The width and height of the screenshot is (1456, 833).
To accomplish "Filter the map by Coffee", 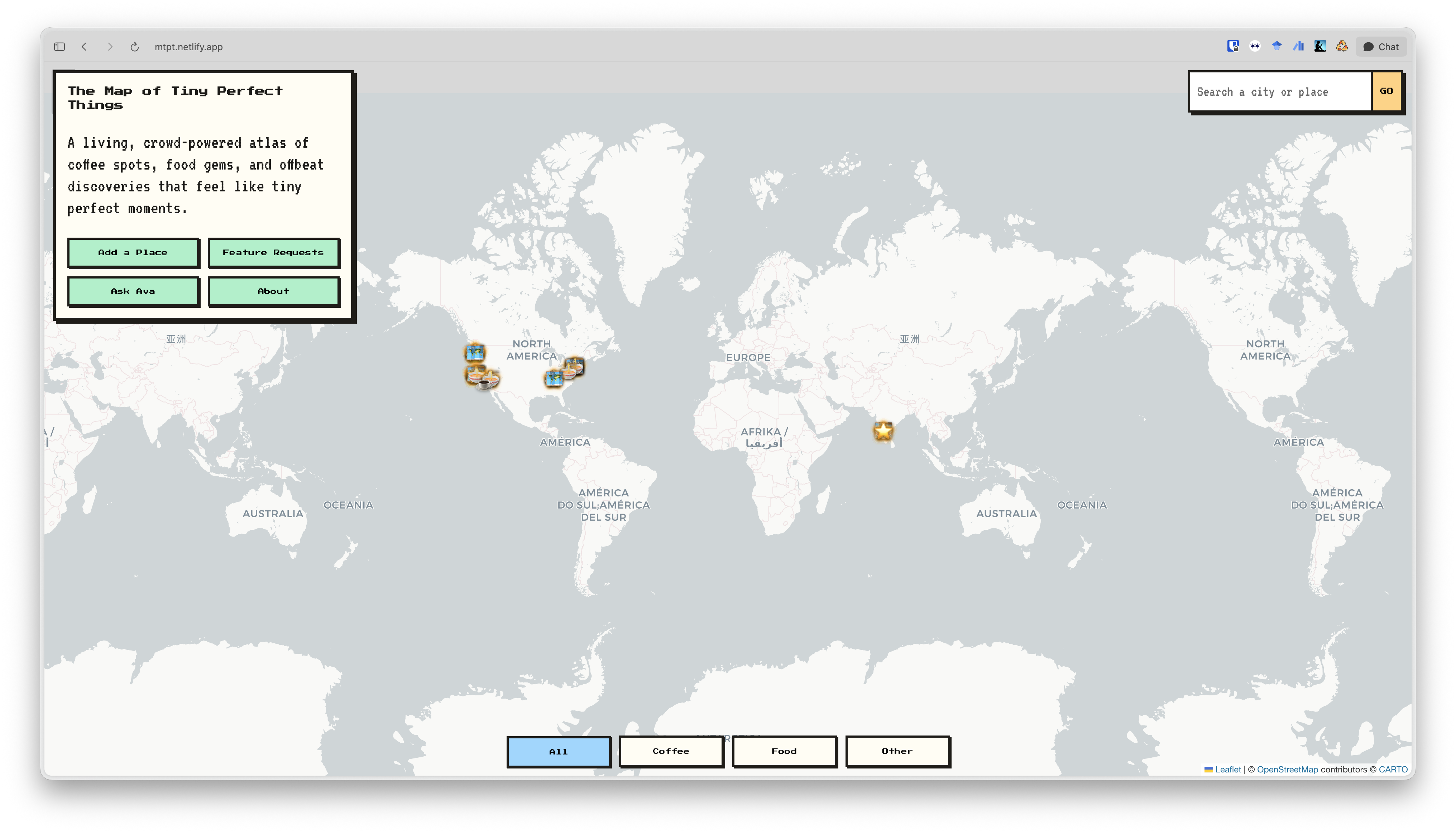I will tap(671, 751).
